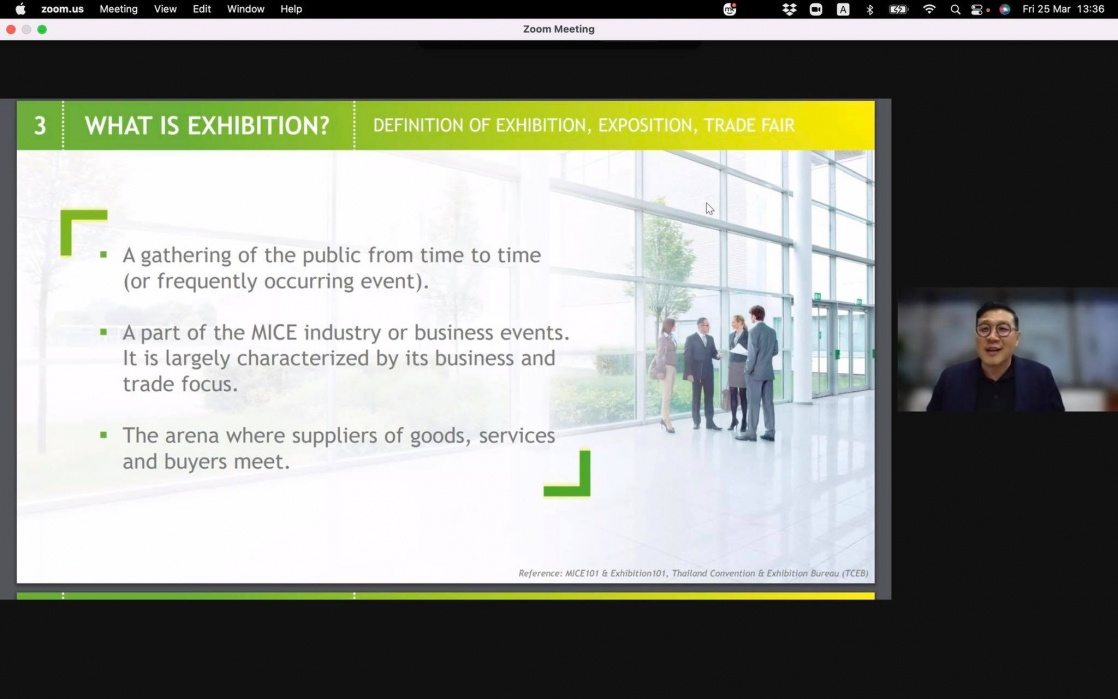This screenshot has width=1118, height=699.
Task: Open the Apple menu
Action: 20,9
